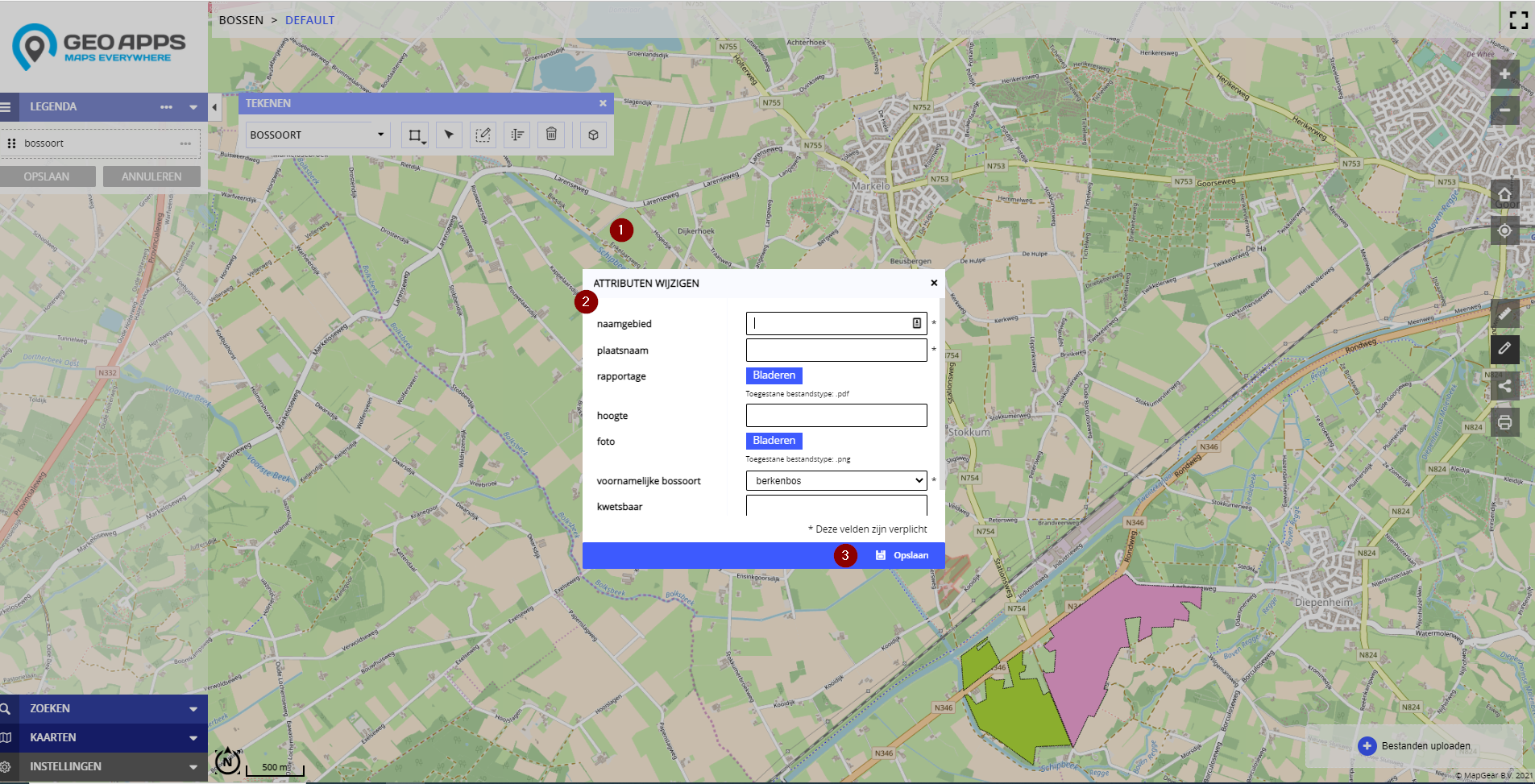Select the draw polygon shape tool
The image size is (1535, 784).
coord(415,135)
